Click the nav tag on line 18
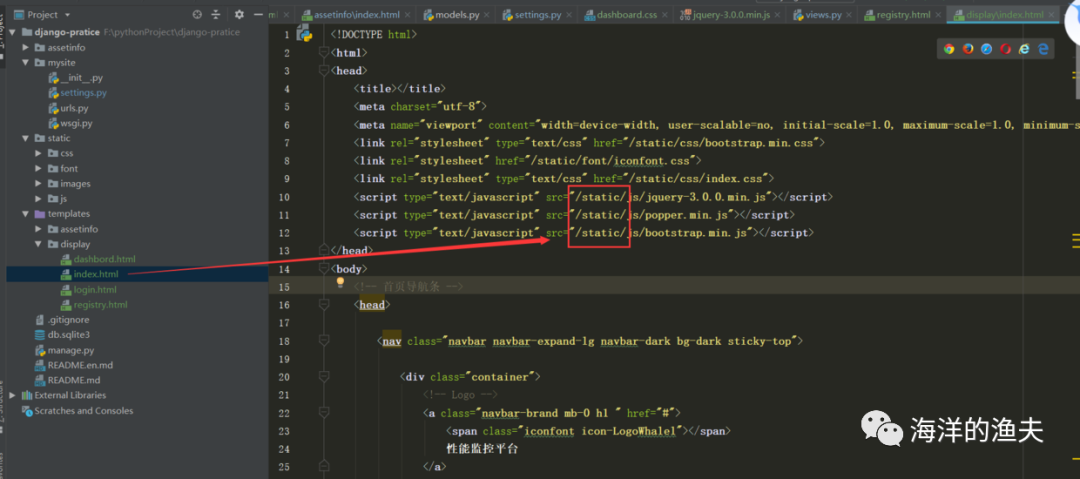The height and width of the screenshot is (479, 1080). [x=392, y=341]
